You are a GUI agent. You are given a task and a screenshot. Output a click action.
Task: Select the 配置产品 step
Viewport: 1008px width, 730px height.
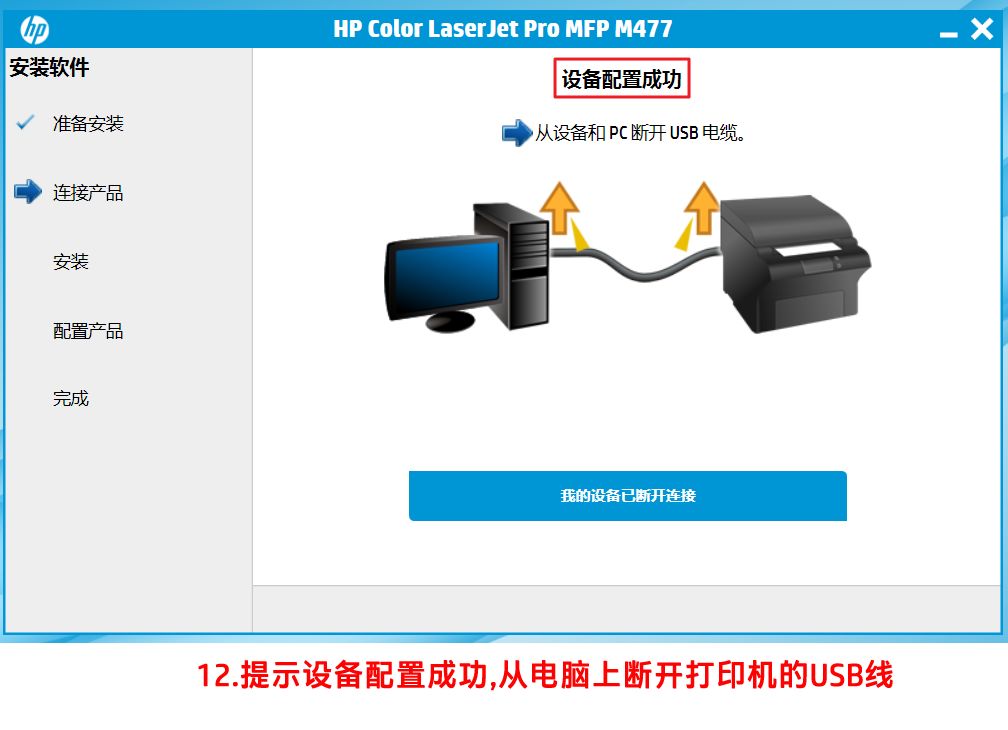[88, 331]
